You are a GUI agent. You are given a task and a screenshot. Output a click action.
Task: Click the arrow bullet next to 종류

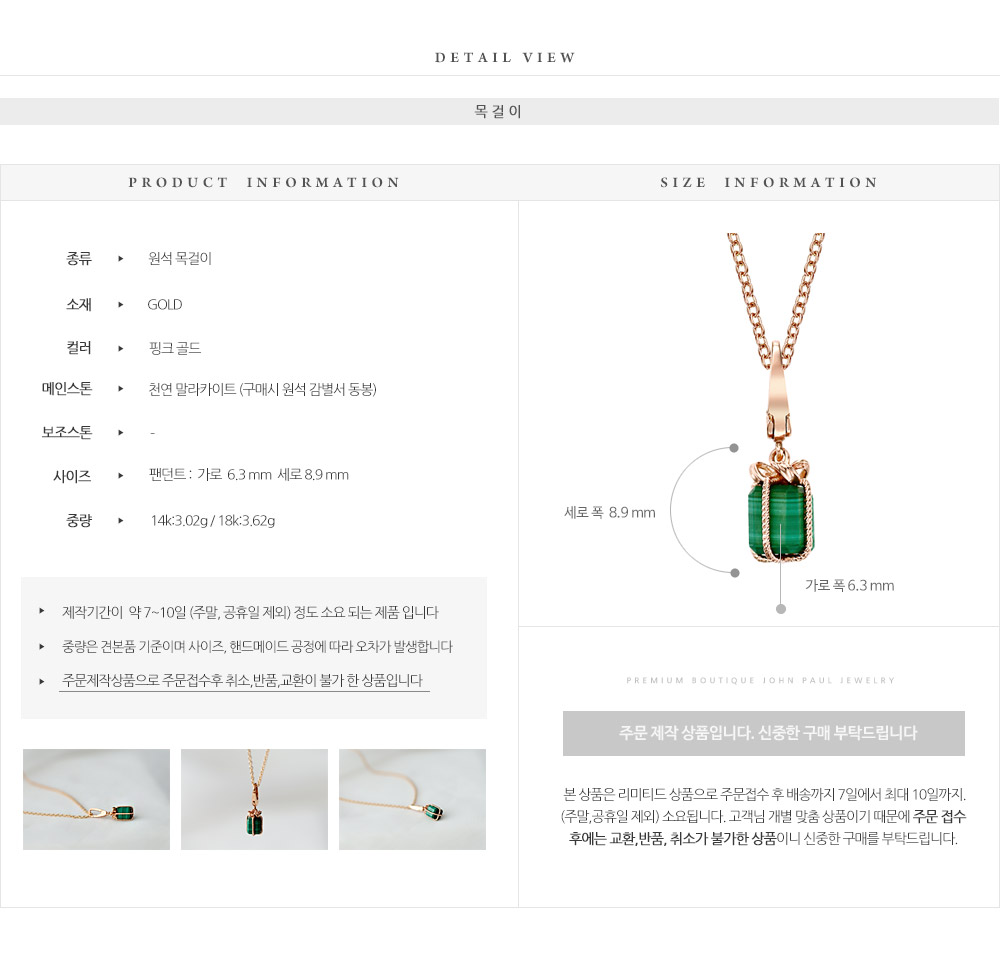click(x=121, y=258)
